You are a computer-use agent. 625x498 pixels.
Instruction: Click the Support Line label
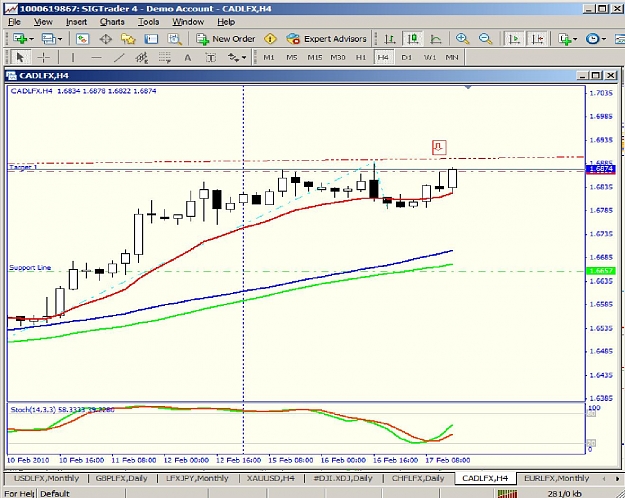click(x=30, y=268)
